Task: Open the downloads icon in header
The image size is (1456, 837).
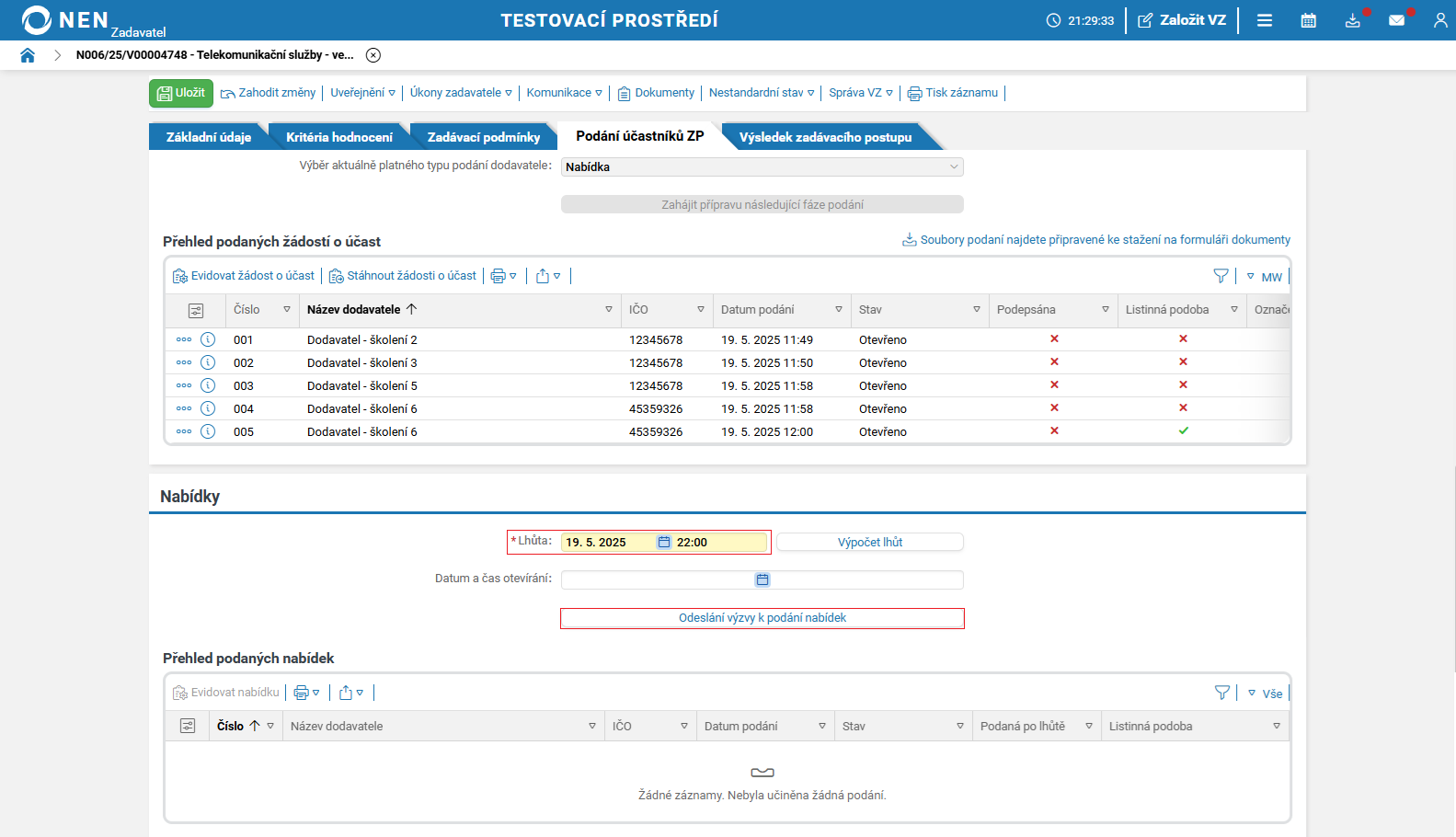Action: 1352,20
